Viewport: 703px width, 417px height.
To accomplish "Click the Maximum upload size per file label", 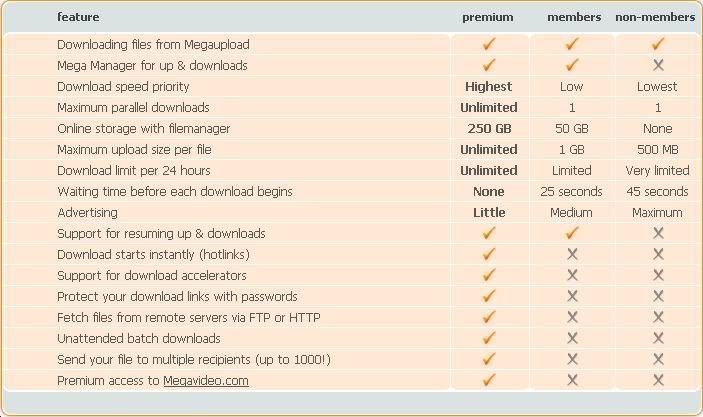I will coord(134,150).
